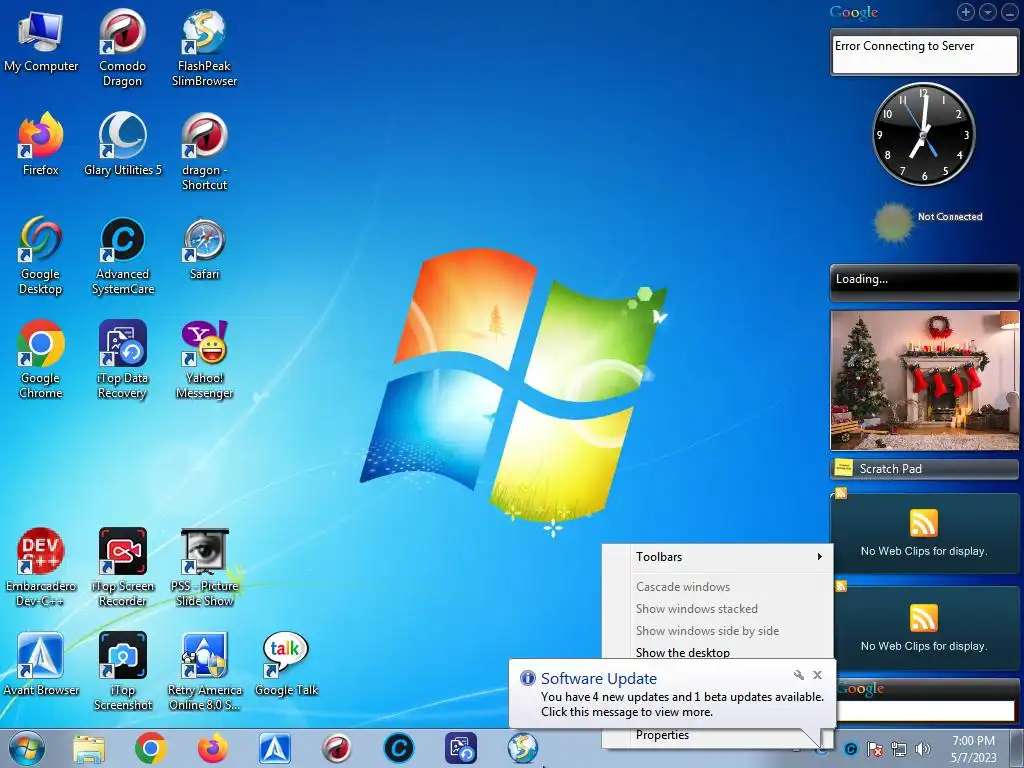Choose Properties in the taskbar menu
The image size is (1024, 768).
tap(662, 735)
